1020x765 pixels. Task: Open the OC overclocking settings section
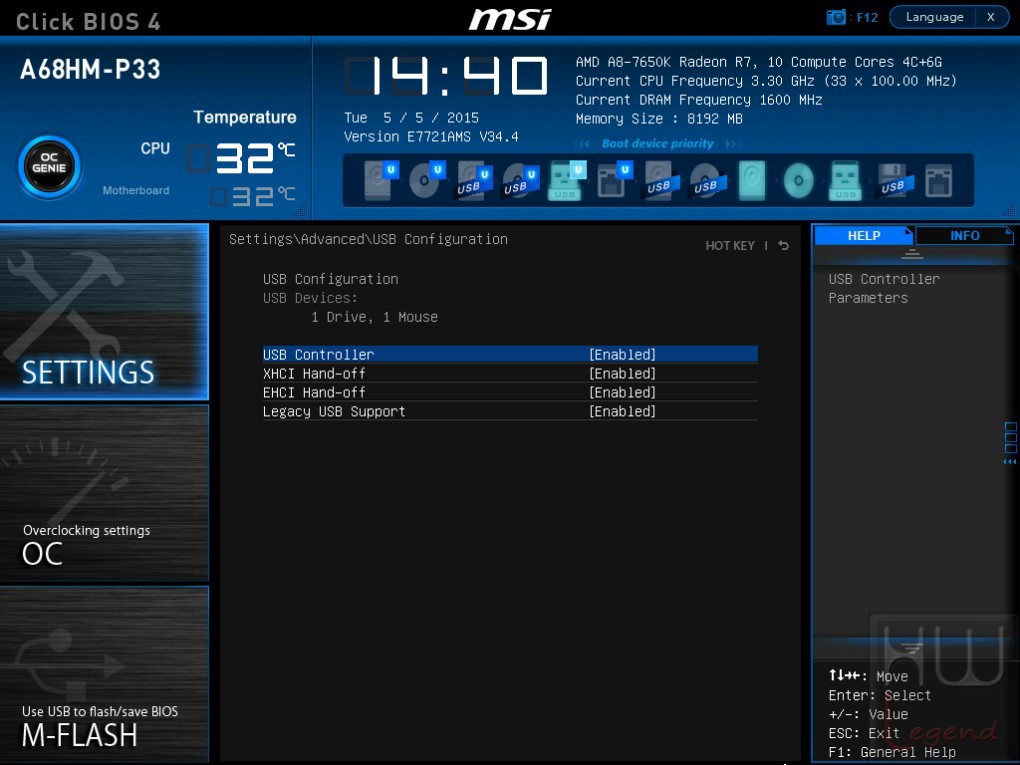[x=104, y=493]
